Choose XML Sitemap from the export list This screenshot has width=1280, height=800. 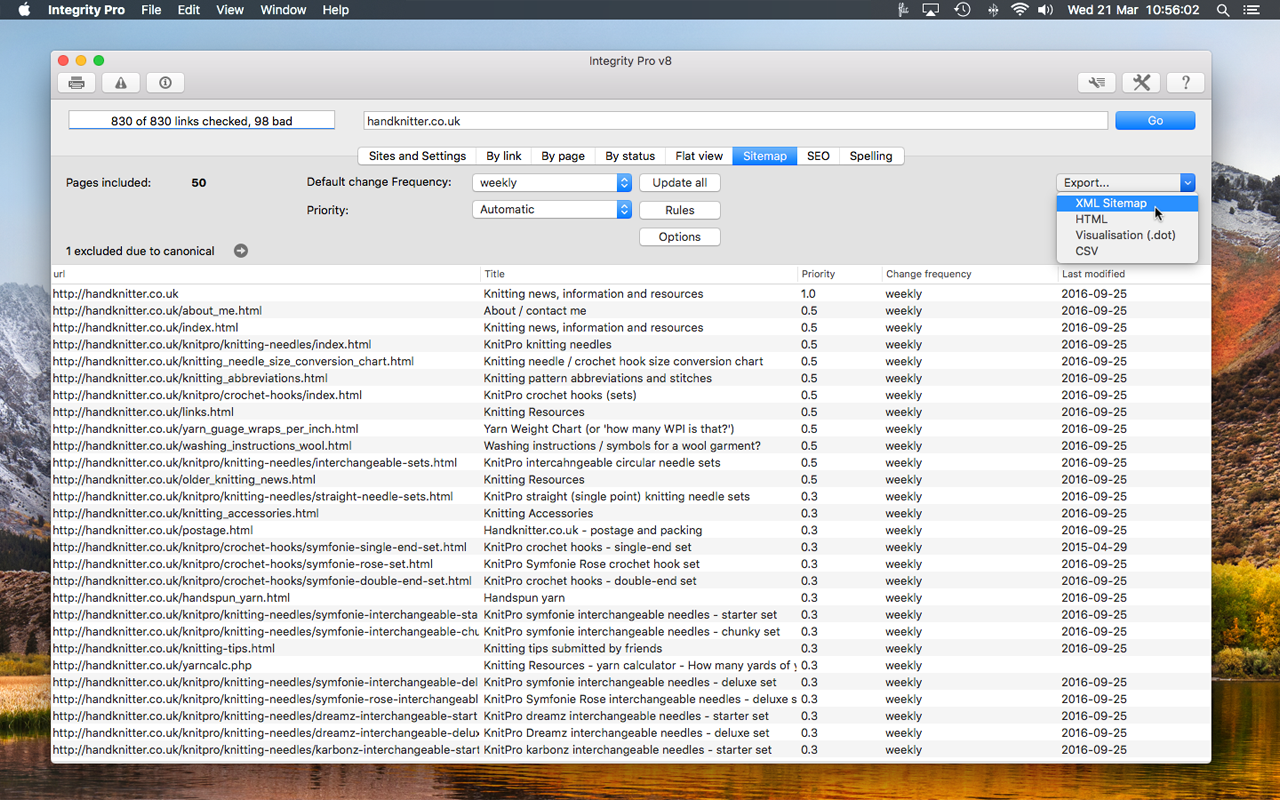(x=1111, y=203)
